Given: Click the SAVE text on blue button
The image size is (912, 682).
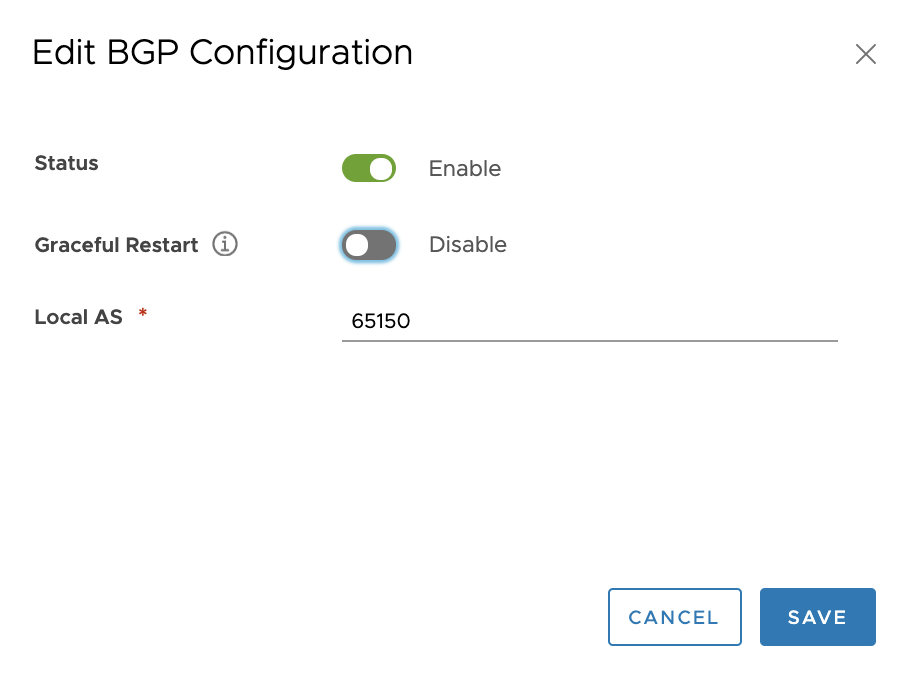Looking at the screenshot, I should (x=817, y=617).
